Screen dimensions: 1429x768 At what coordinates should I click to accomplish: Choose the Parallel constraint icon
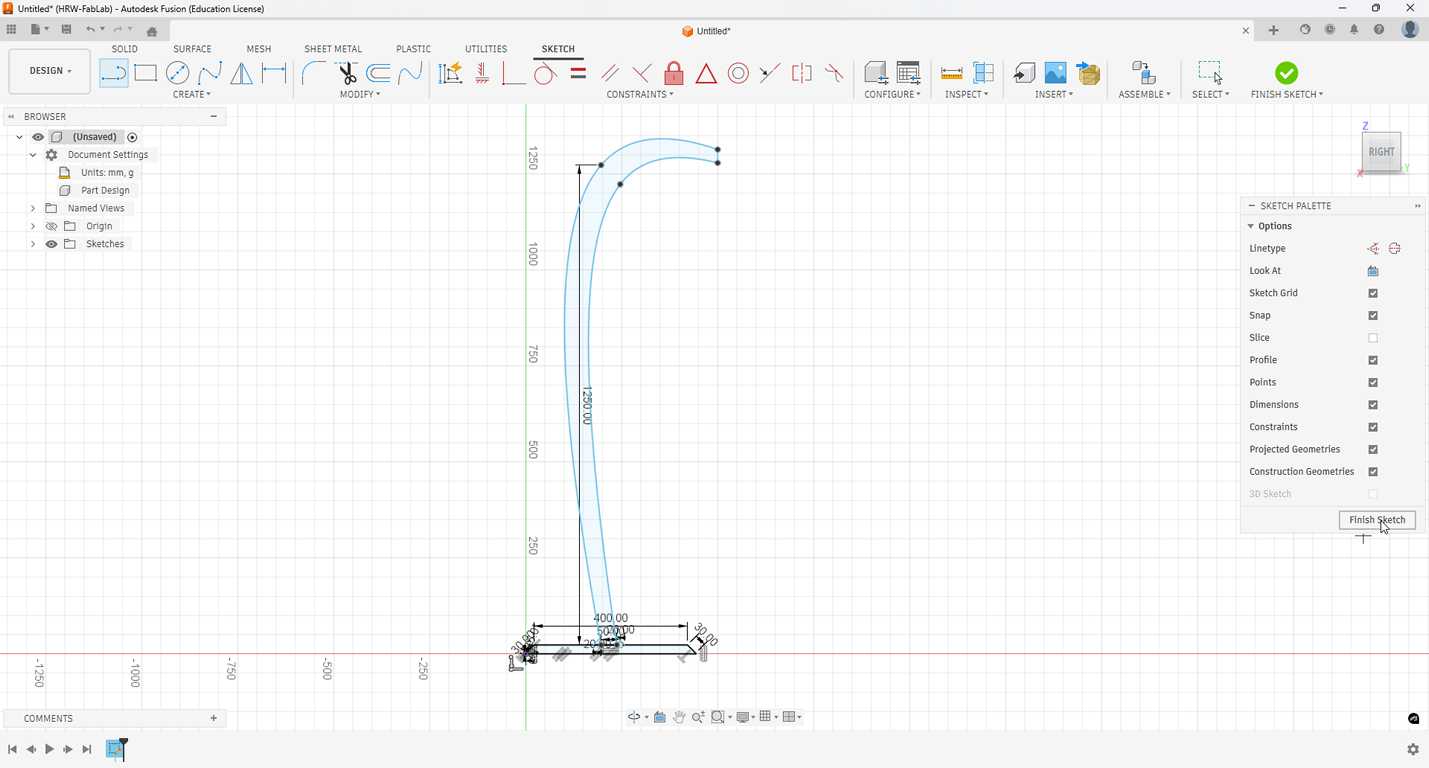[x=610, y=73]
